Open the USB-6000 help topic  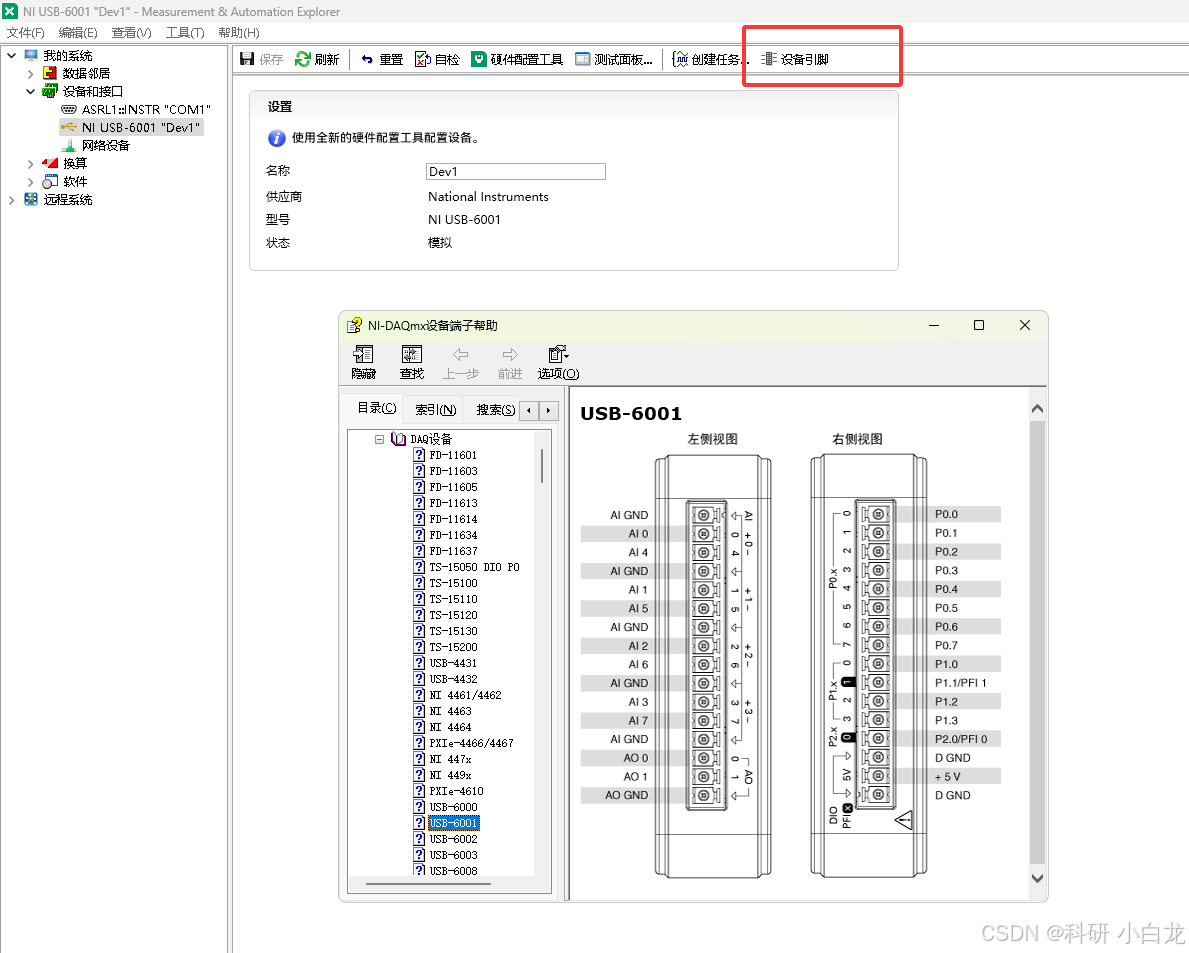453,807
